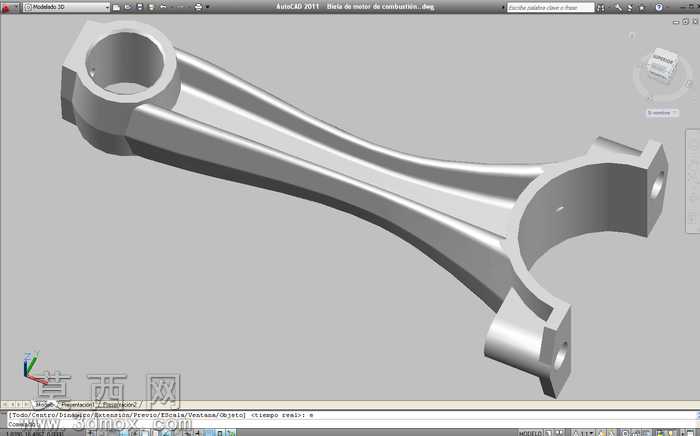Click the ViewCube home icon

click(x=632, y=36)
